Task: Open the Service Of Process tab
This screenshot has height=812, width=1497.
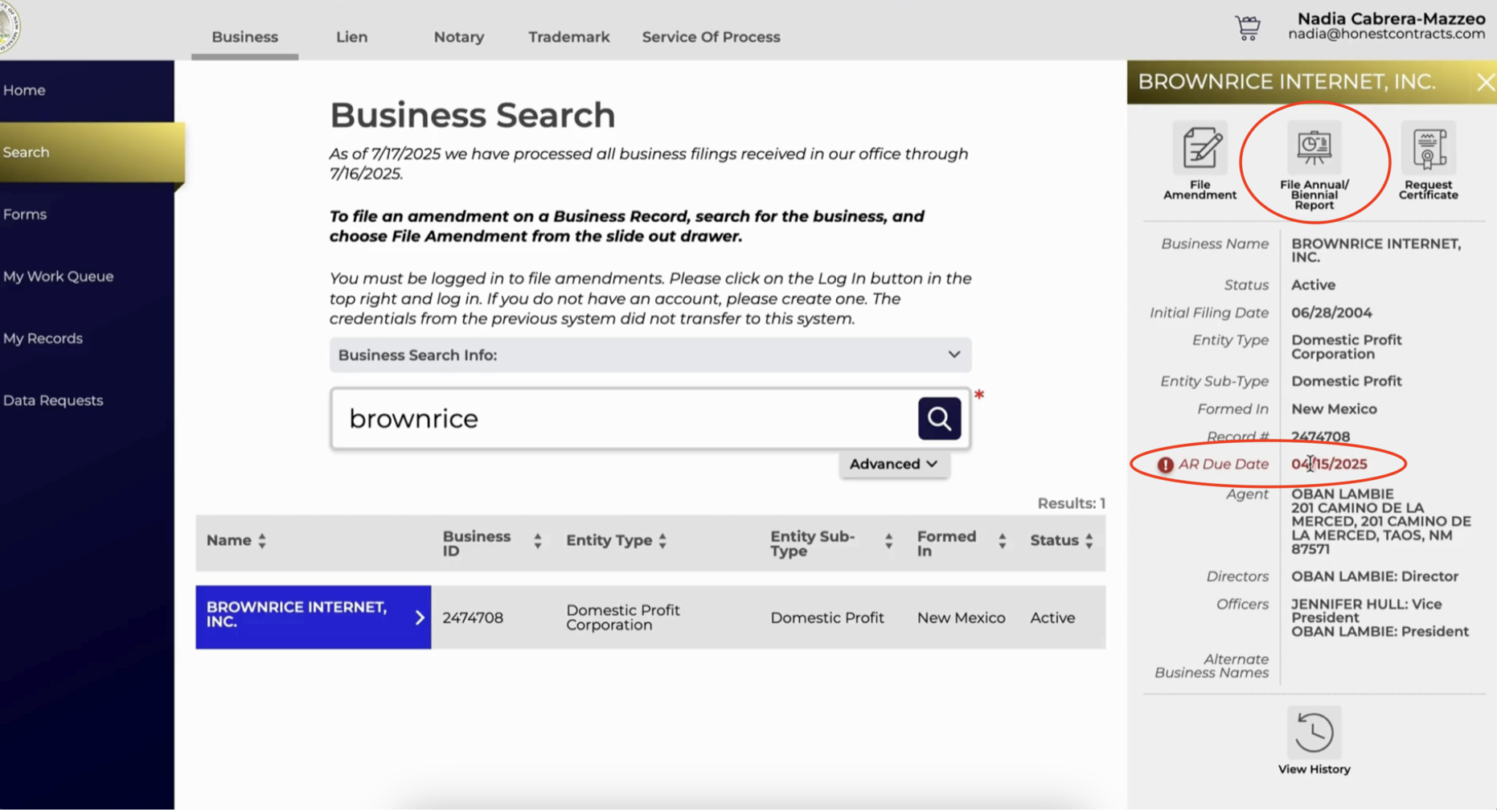Action: click(711, 37)
